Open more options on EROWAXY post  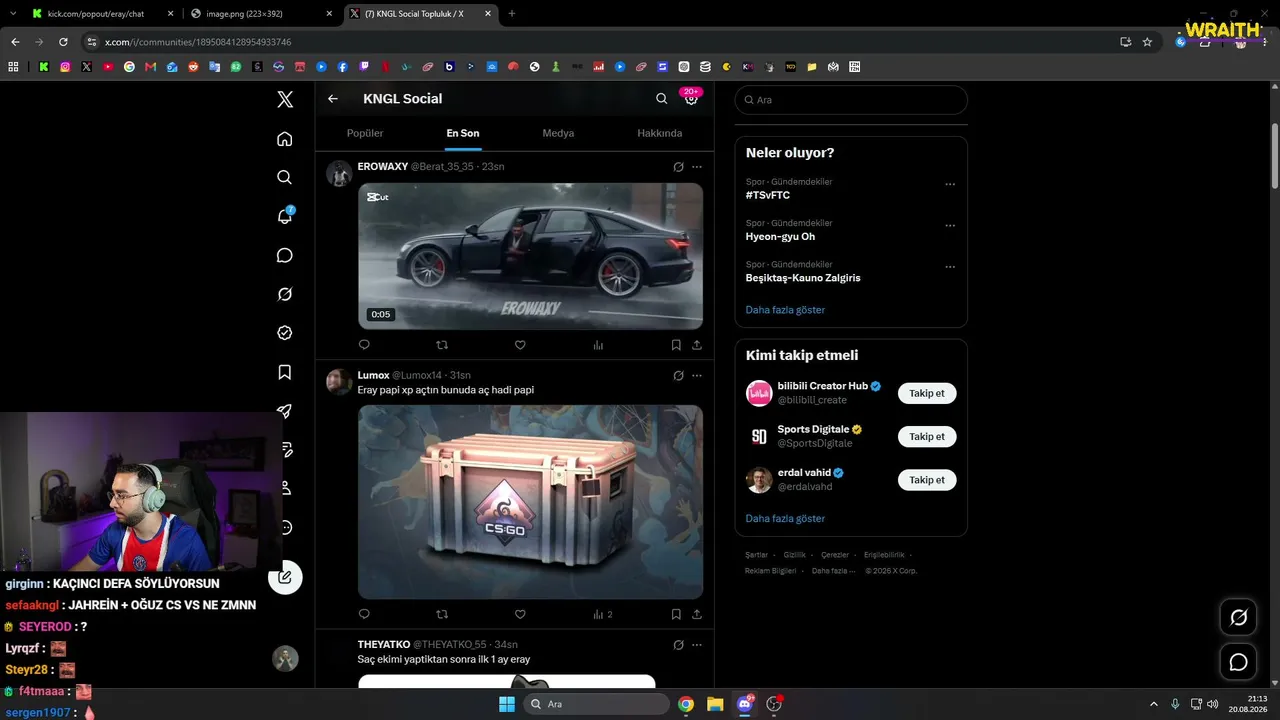(x=697, y=167)
